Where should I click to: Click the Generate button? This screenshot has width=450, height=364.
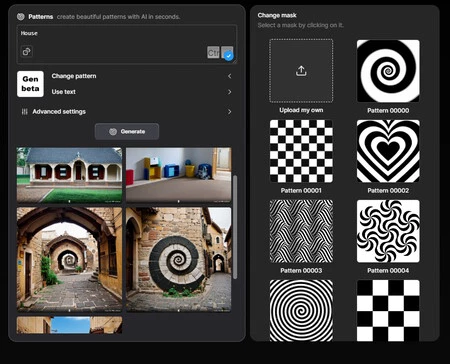(127, 131)
